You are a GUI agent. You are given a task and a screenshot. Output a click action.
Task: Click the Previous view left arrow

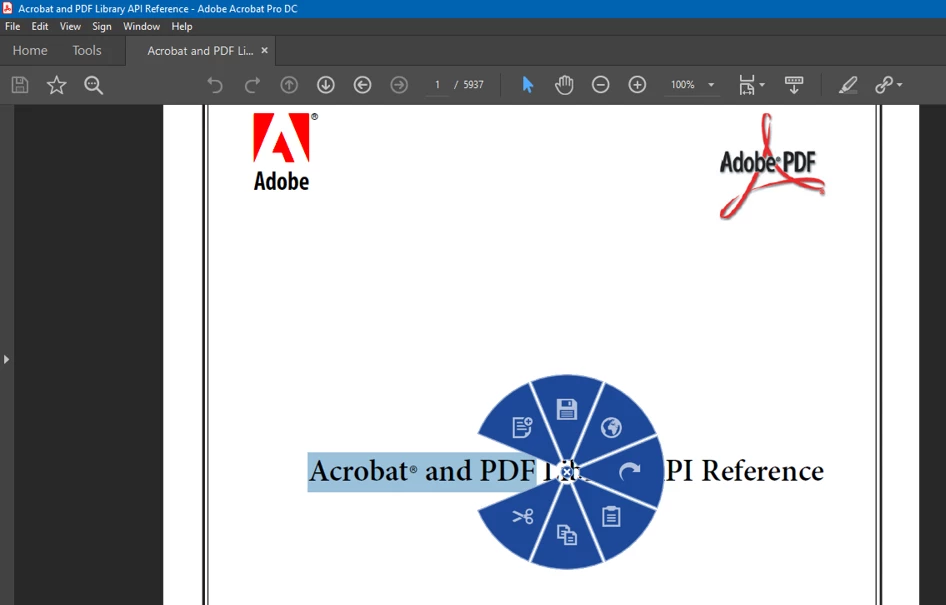tap(363, 85)
